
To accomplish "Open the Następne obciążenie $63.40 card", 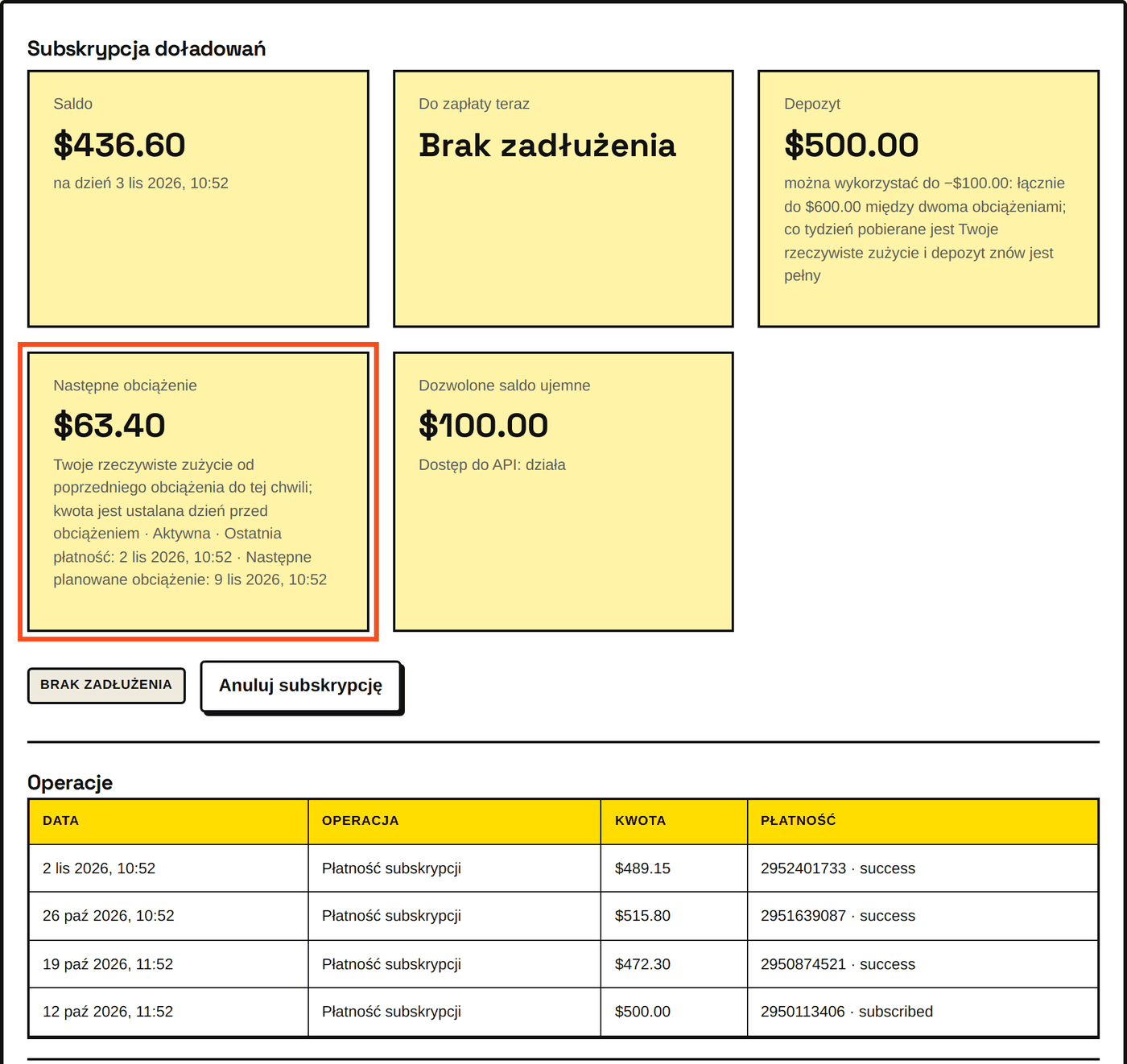I will click(x=198, y=492).
